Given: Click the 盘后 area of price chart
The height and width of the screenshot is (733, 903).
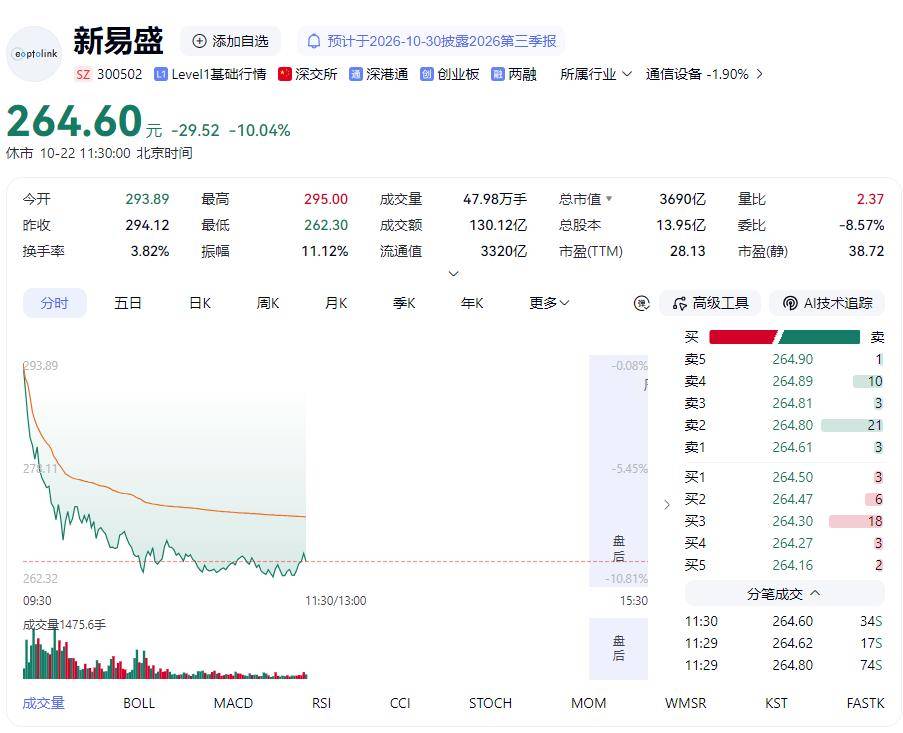Looking at the screenshot, I should pos(619,471).
